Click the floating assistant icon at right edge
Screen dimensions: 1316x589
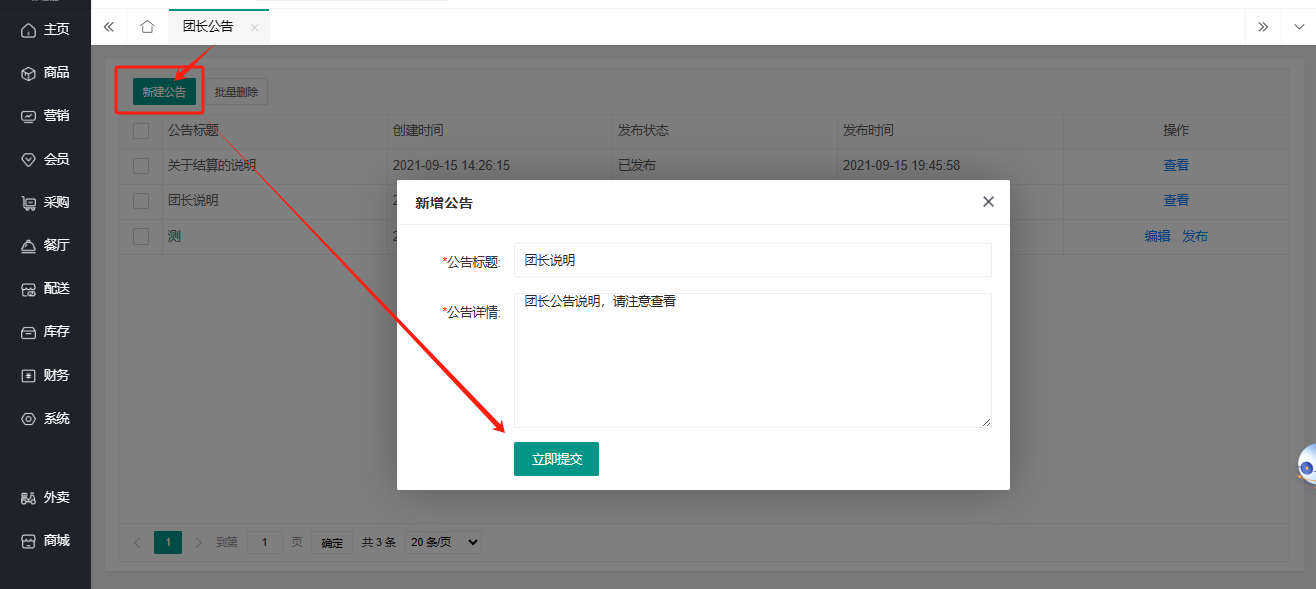pos(1306,465)
